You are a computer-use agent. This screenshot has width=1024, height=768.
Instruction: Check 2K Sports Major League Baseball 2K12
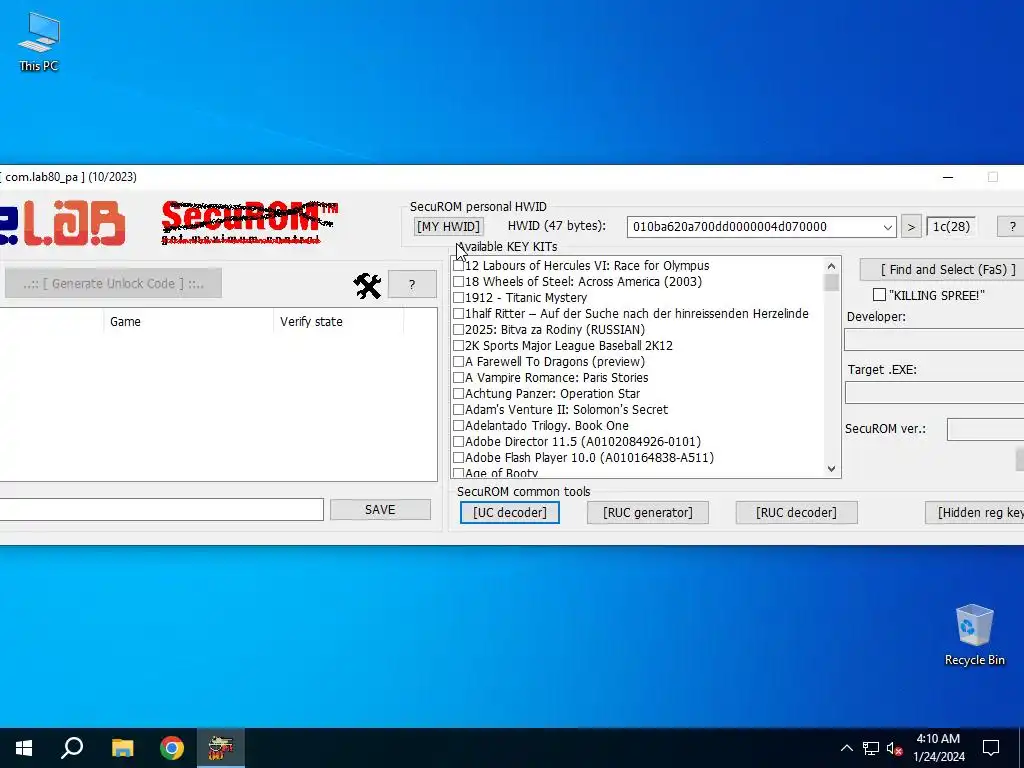pyautogui.click(x=458, y=345)
